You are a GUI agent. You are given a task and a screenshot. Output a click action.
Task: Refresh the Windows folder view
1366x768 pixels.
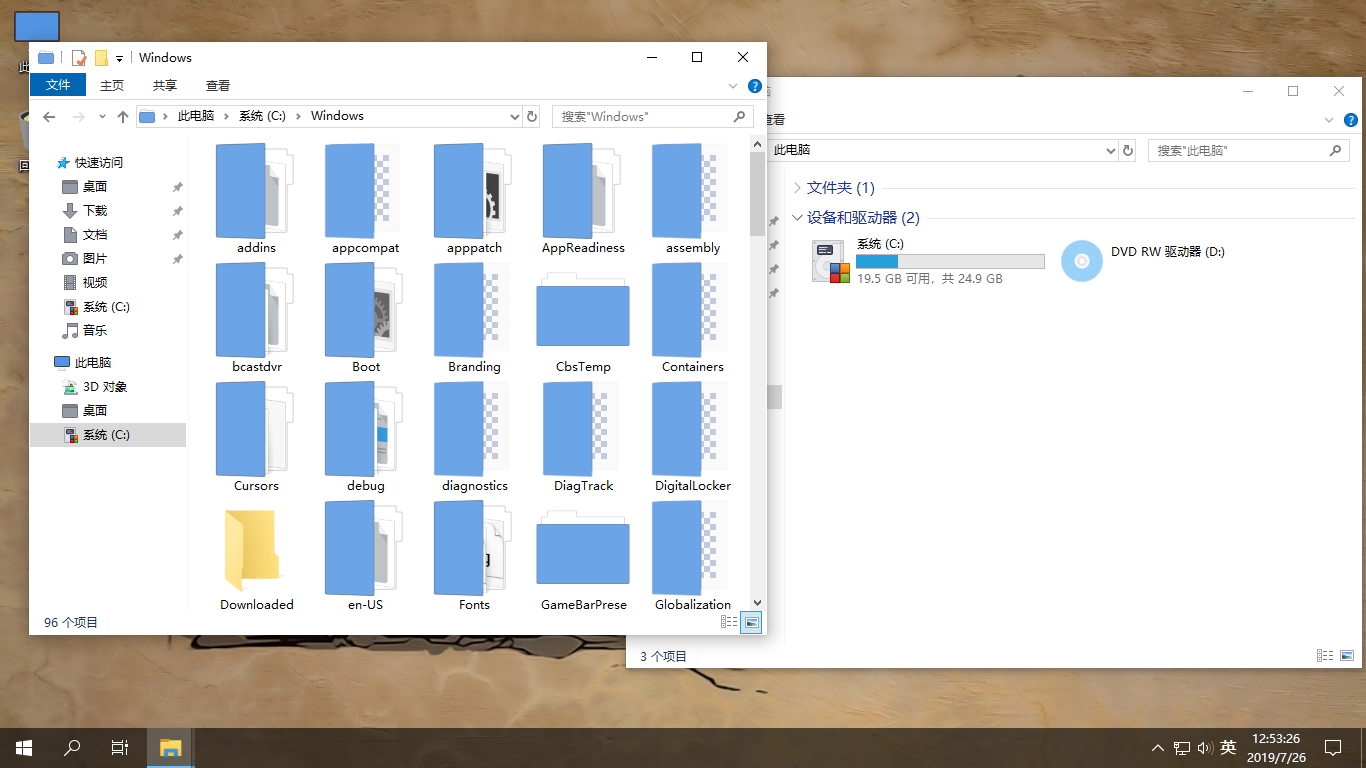click(532, 116)
